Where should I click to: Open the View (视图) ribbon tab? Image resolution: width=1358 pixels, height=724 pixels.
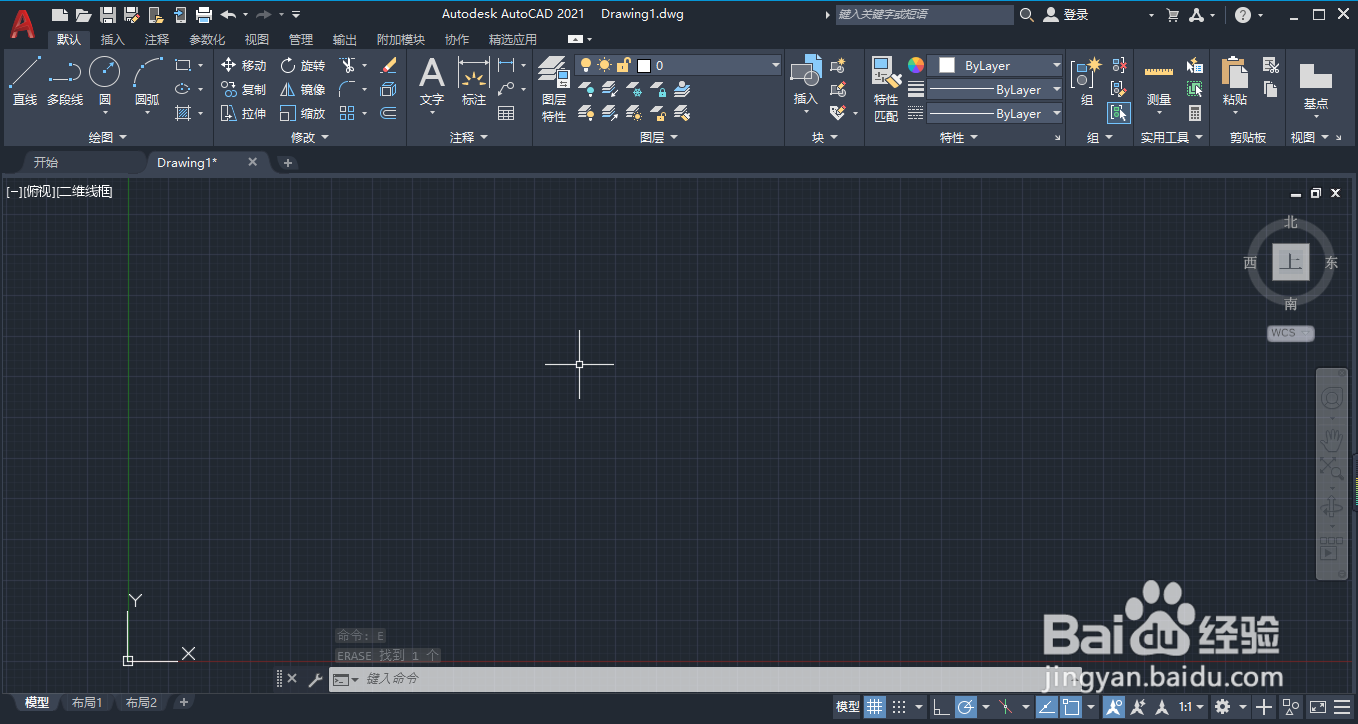257,39
